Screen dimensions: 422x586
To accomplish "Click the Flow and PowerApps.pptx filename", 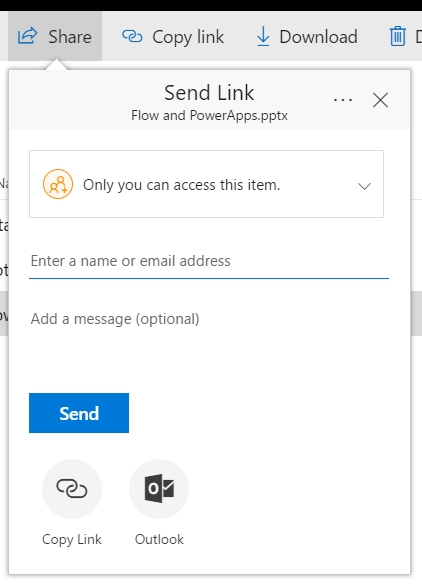I will coord(209,115).
